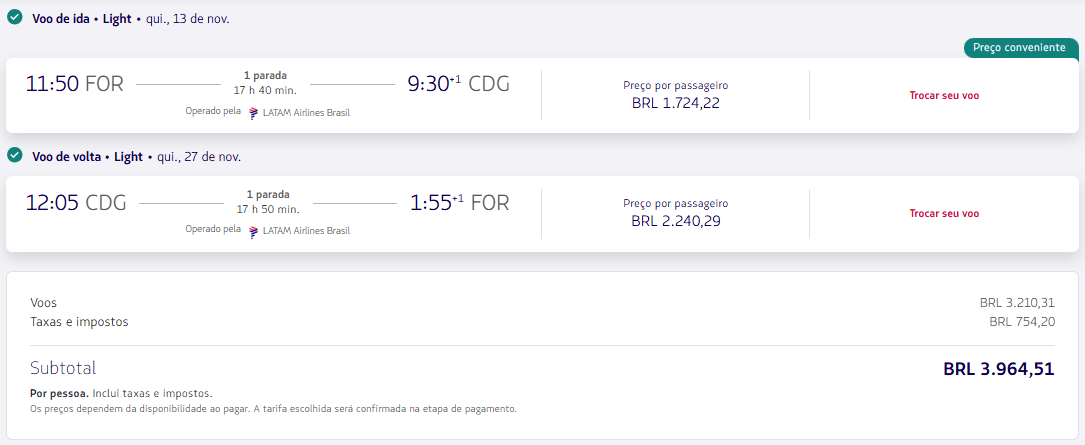Screen dimensions: 1085x445
Task: Change the return flight via Trocar seu voo
Action: tap(944, 213)
